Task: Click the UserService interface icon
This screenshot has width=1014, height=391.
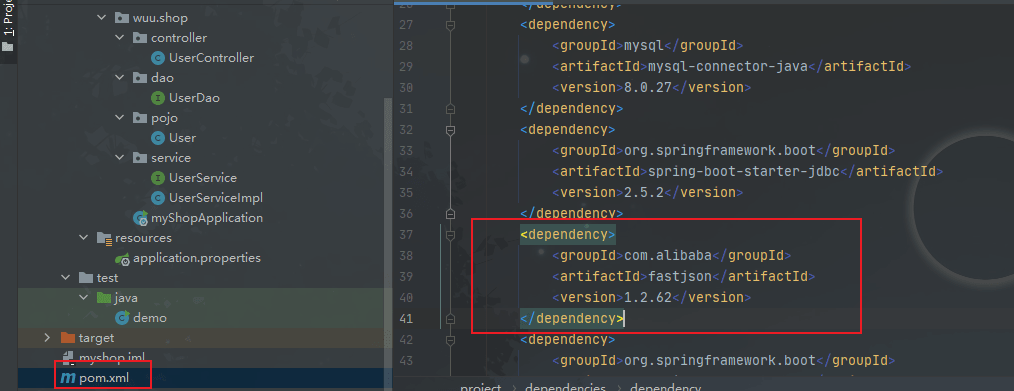Action: click(x=157, y=178)
